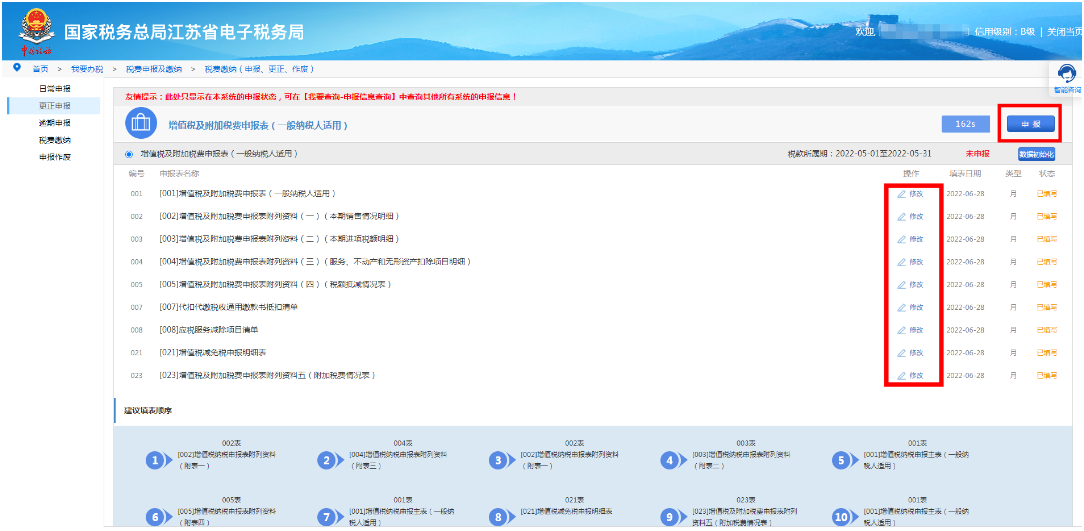The image size is (1084, 531).
Task: Click 关闭当页 at the top right
Action: click(1063, 32)
